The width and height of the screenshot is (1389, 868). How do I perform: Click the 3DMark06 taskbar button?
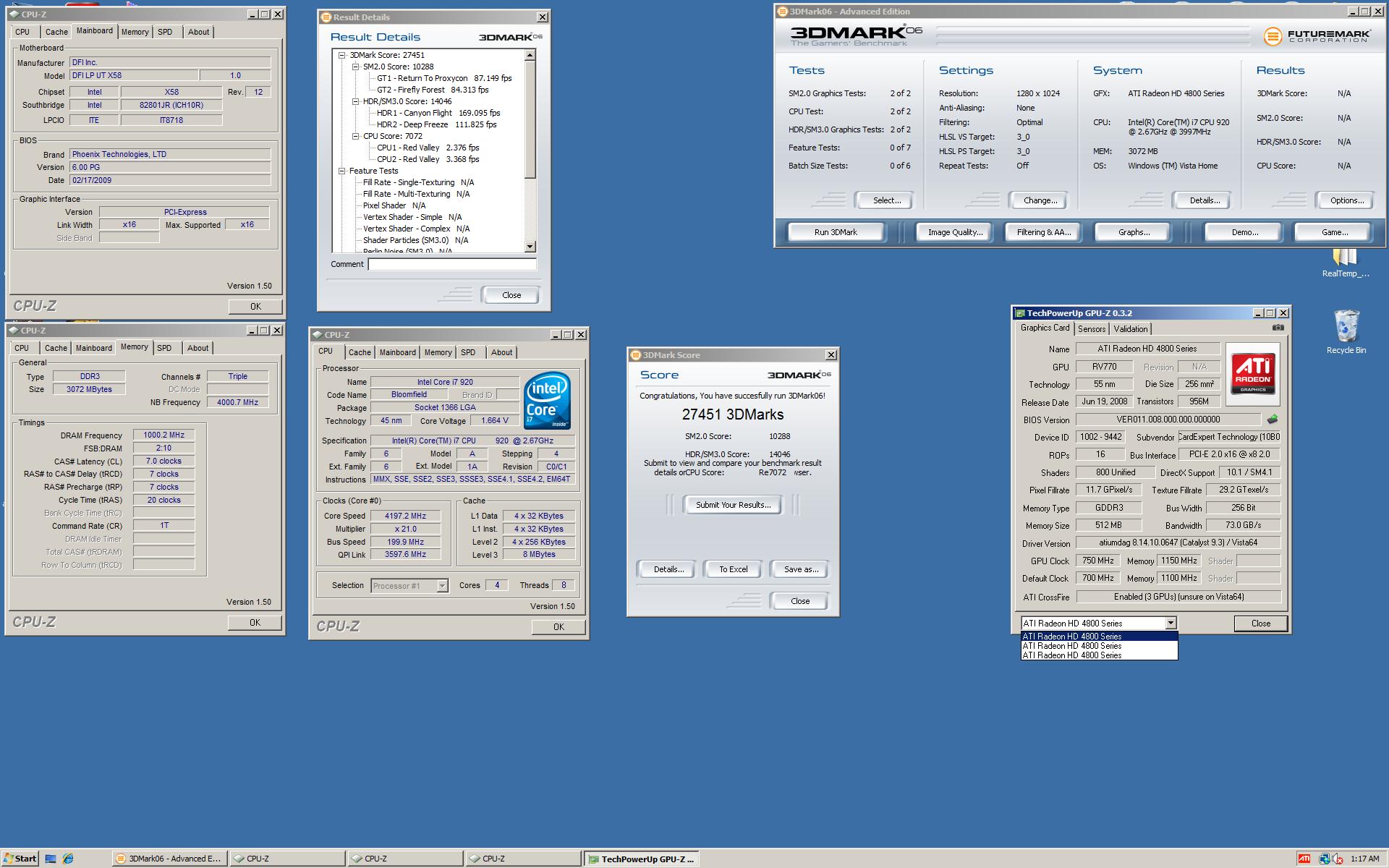click(x=169, y=859)
